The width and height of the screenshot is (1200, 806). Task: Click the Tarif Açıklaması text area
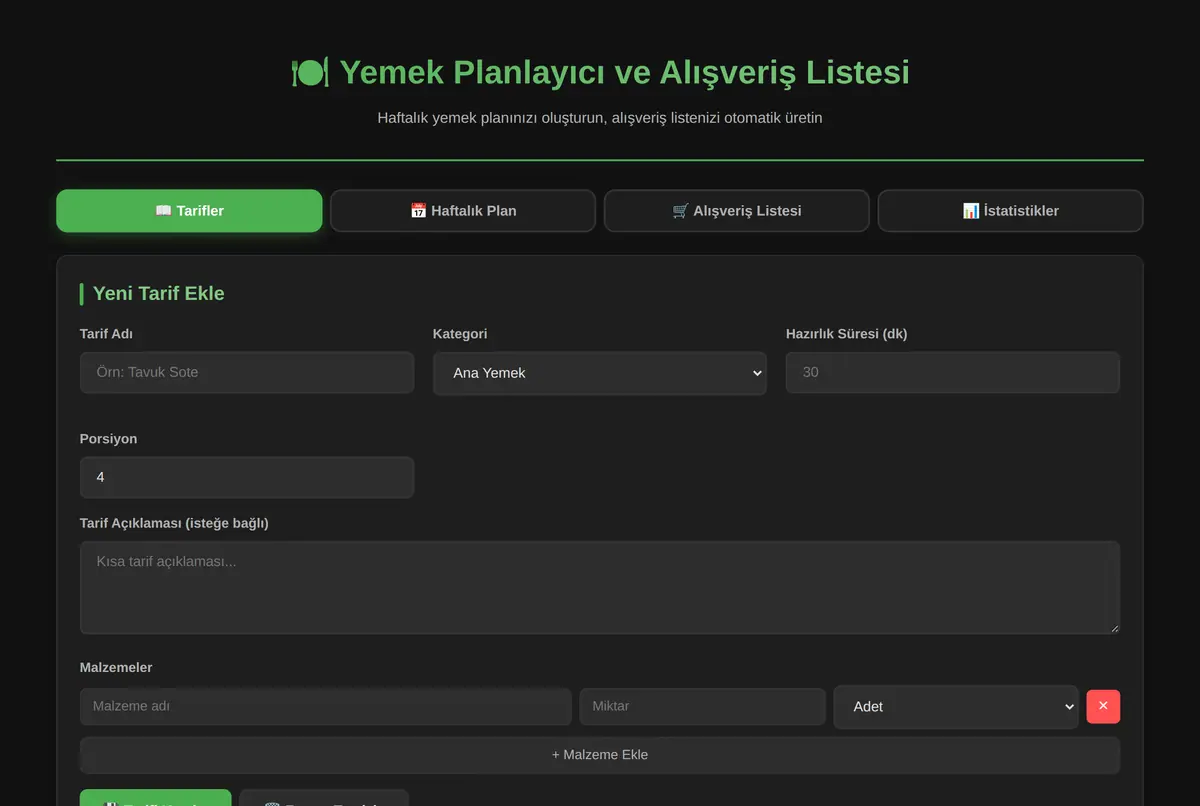600,588
